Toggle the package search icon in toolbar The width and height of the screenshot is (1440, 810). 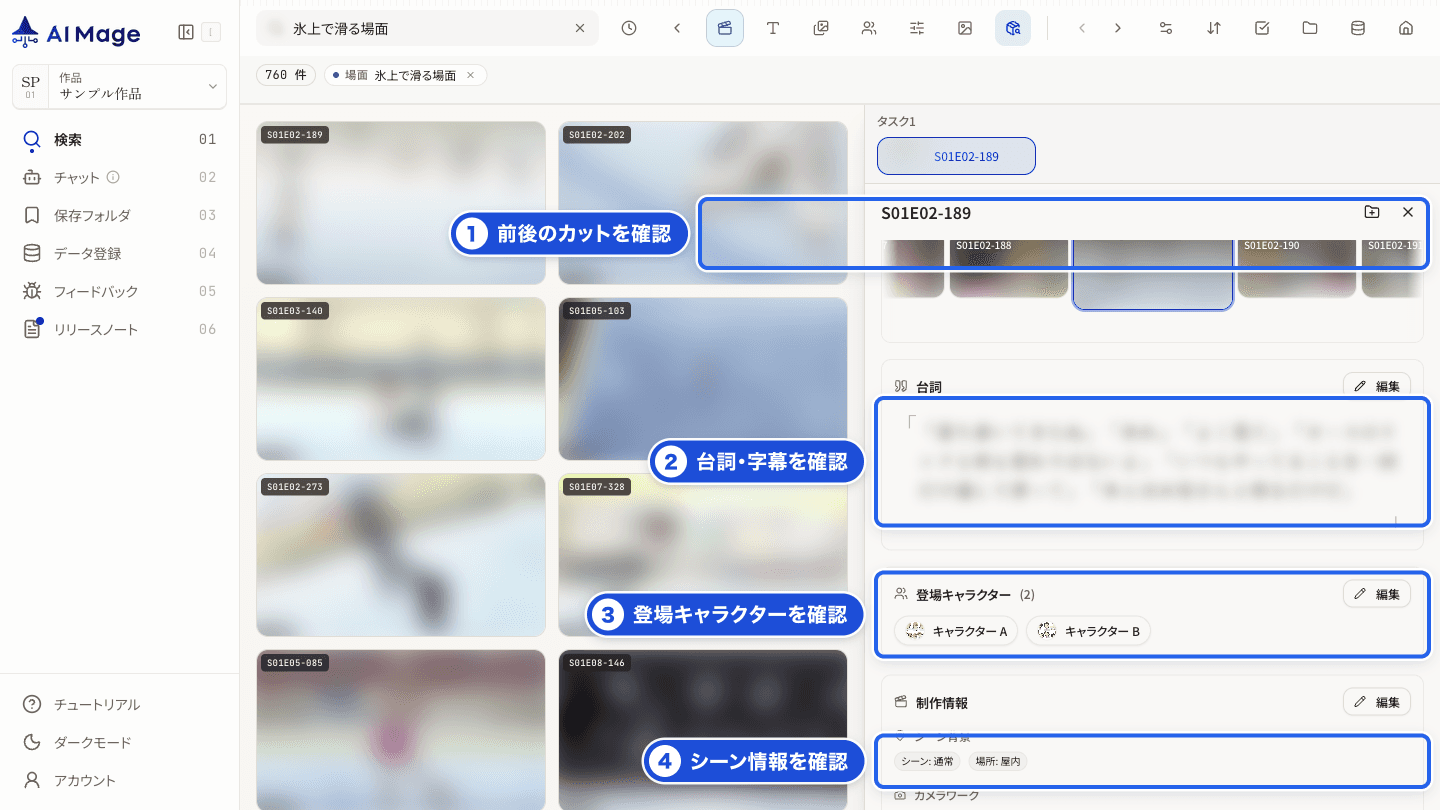click(1013, 28)
